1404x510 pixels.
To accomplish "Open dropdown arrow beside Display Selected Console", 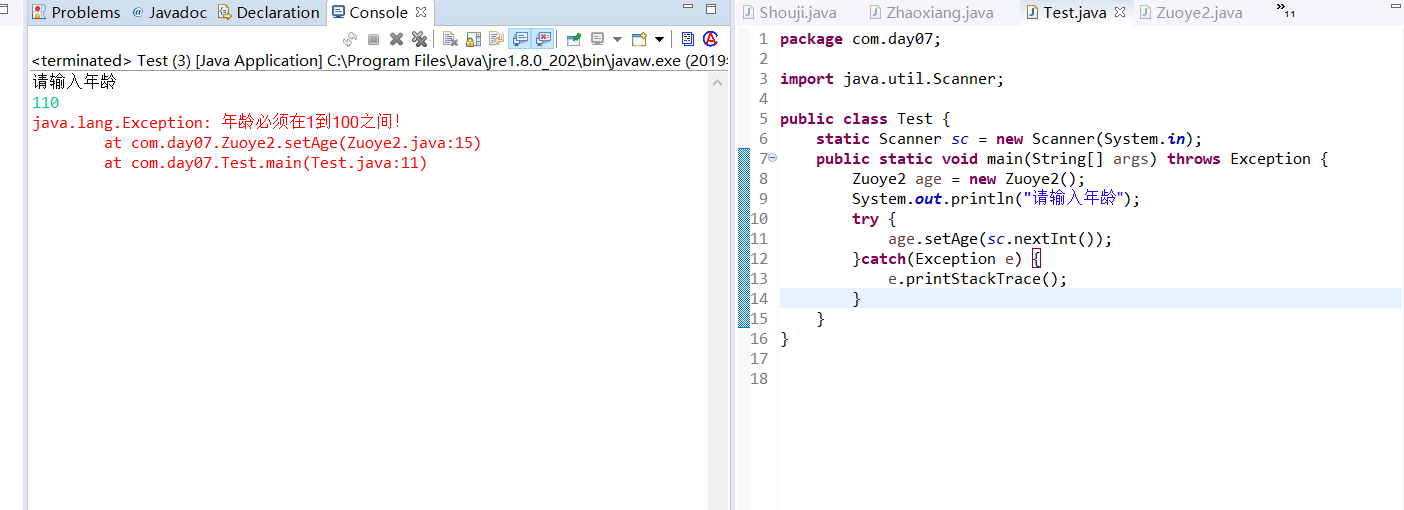I will (617, 39).
